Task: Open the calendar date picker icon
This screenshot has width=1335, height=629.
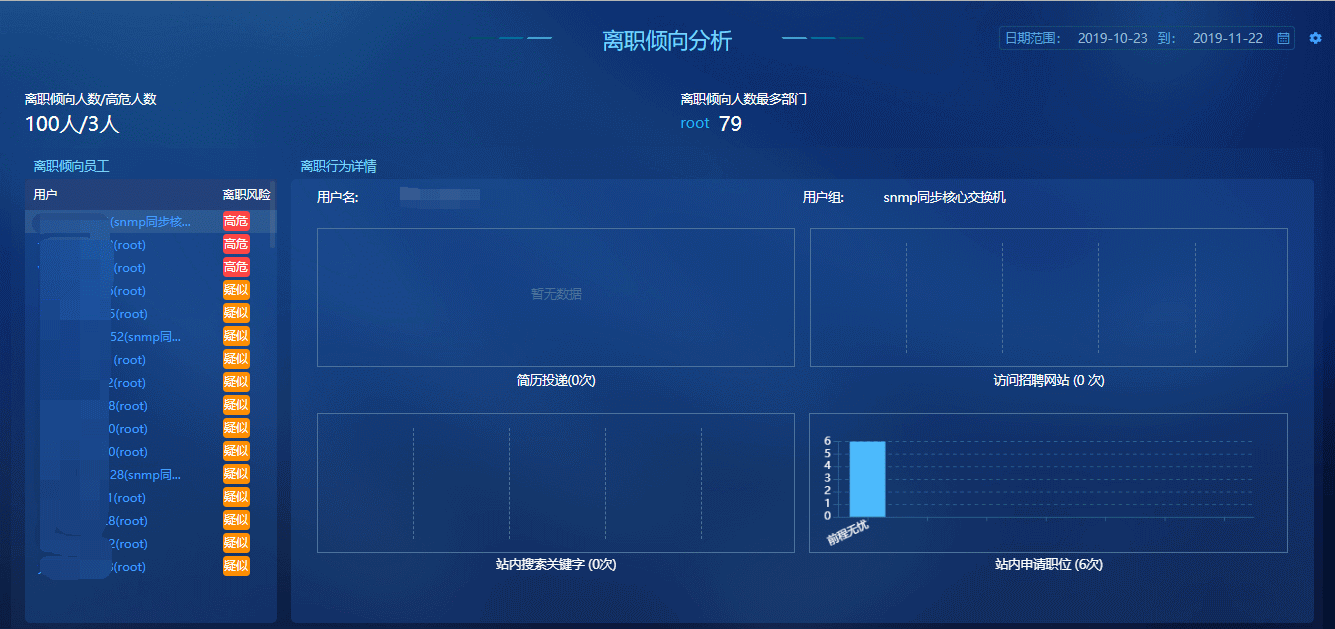Action: click(x=1284, y=39)
